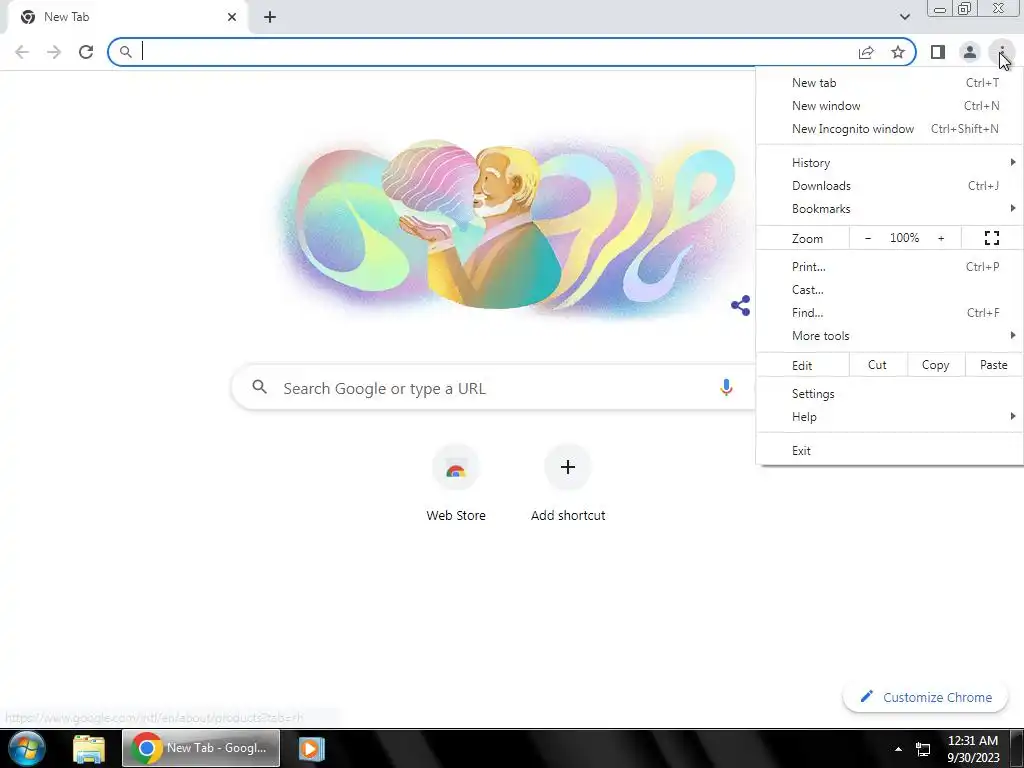The height and width of the screenshot is (768, 1024).
Task: Choose New Incognito window
Action: pos(889,129)
